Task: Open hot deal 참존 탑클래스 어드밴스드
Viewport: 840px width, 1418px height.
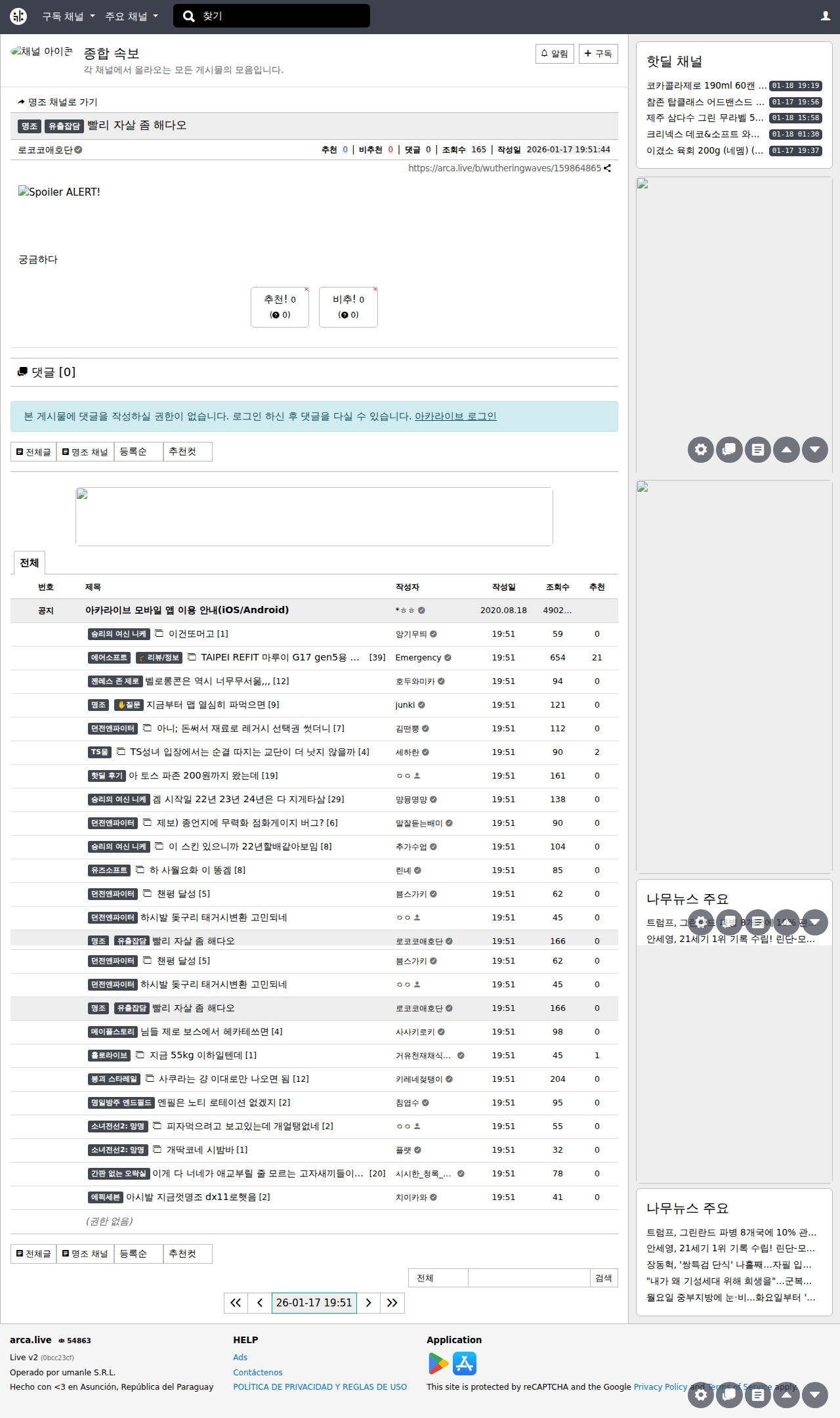Action: [705, 102]
